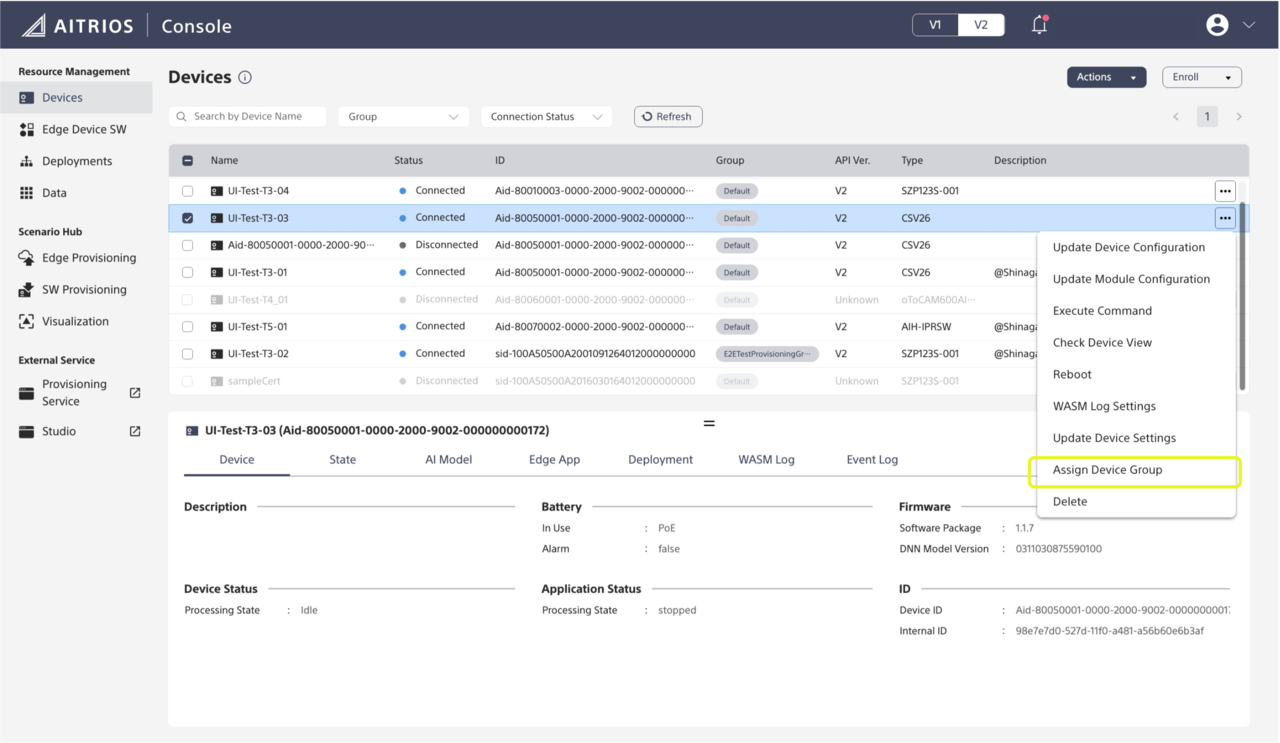Click the user account avatar icon
Image resolution: width=1280 pixels, height=743 pixels.
[x=1217, y=25]
